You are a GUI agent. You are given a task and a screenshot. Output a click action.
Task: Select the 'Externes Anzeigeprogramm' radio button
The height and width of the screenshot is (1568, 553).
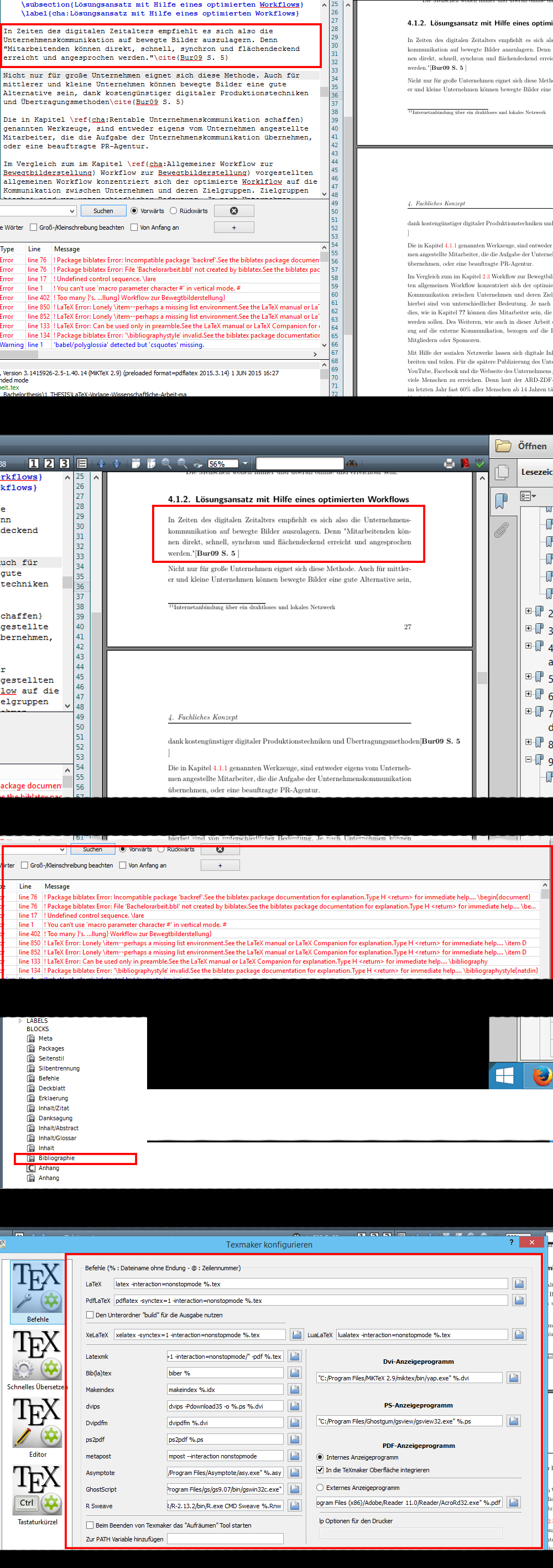coord(320,1487)
